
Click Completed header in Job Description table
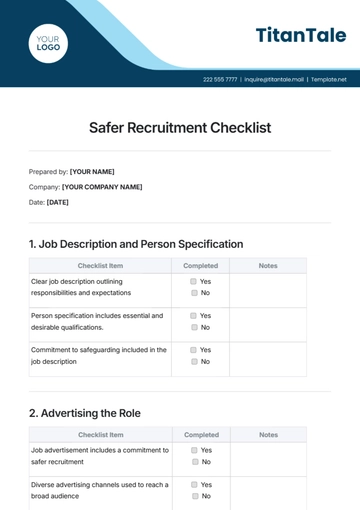[201, 266]
